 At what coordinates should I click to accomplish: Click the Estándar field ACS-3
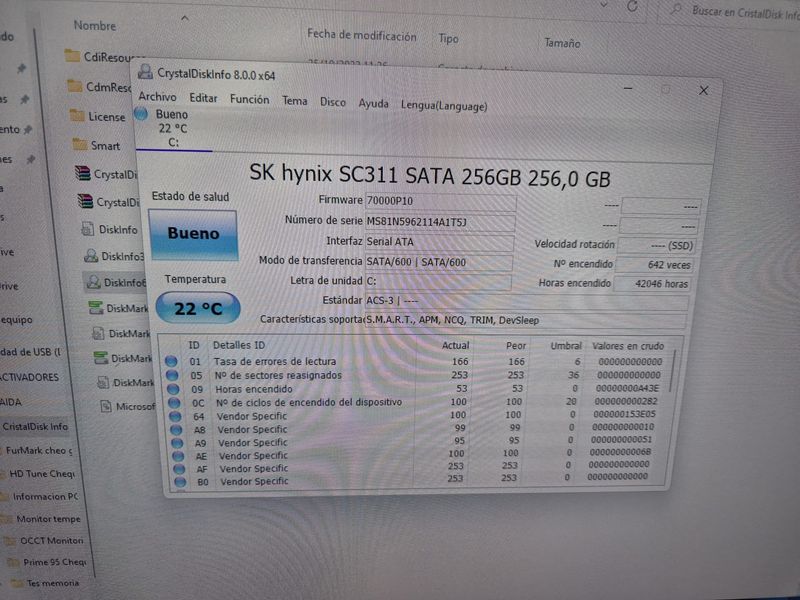click(x=526, y=301)
